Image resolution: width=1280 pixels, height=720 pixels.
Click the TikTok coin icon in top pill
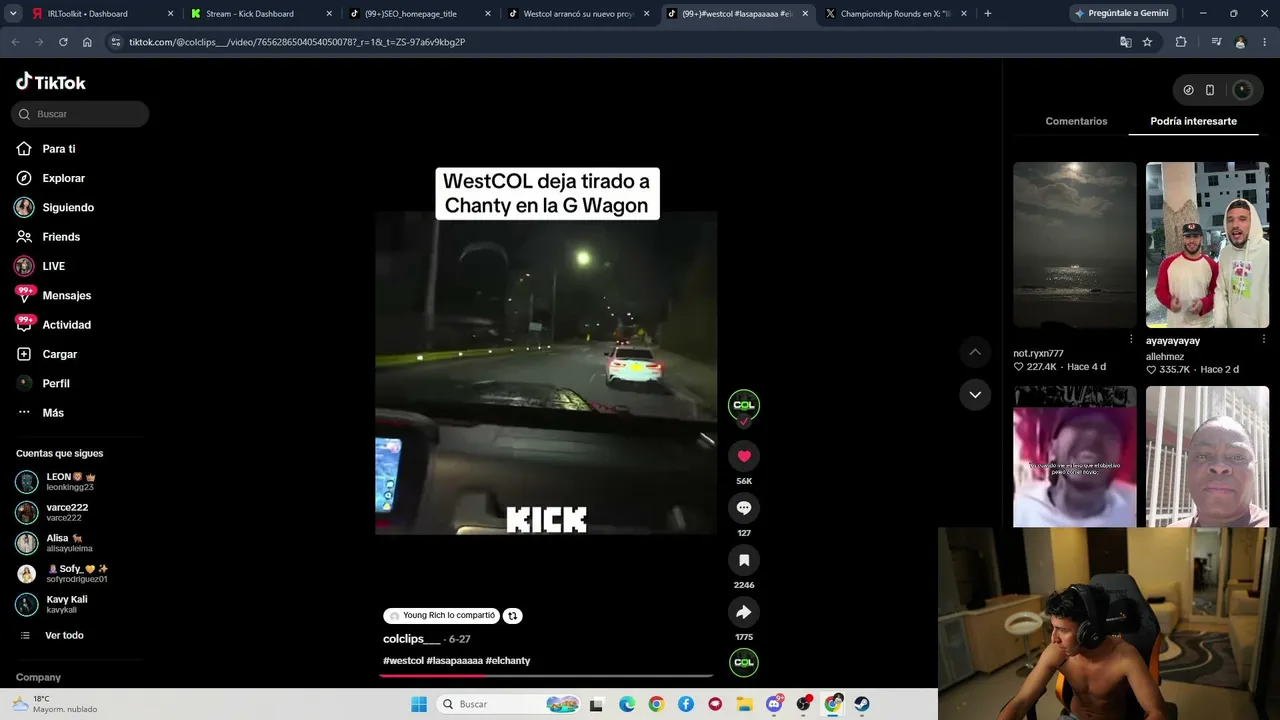coord(1188,90)
